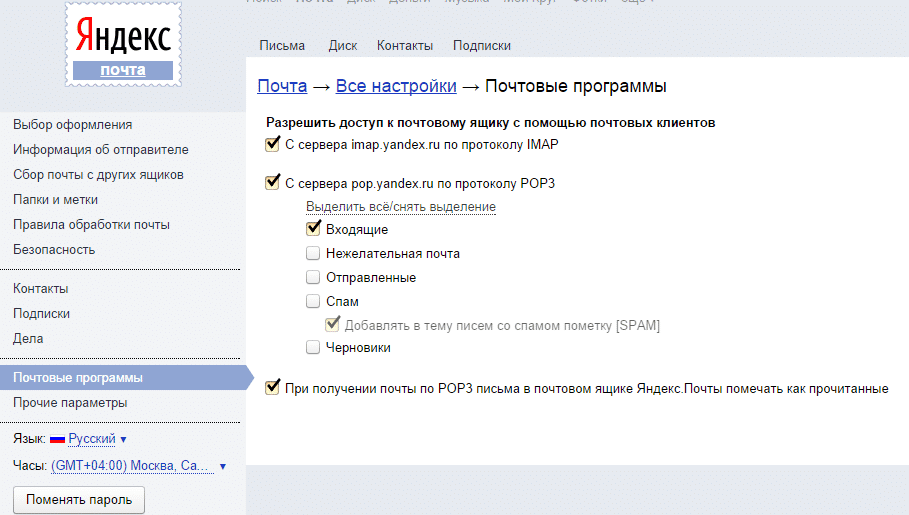Click the Russian flag icon

[x=57, y=440]
